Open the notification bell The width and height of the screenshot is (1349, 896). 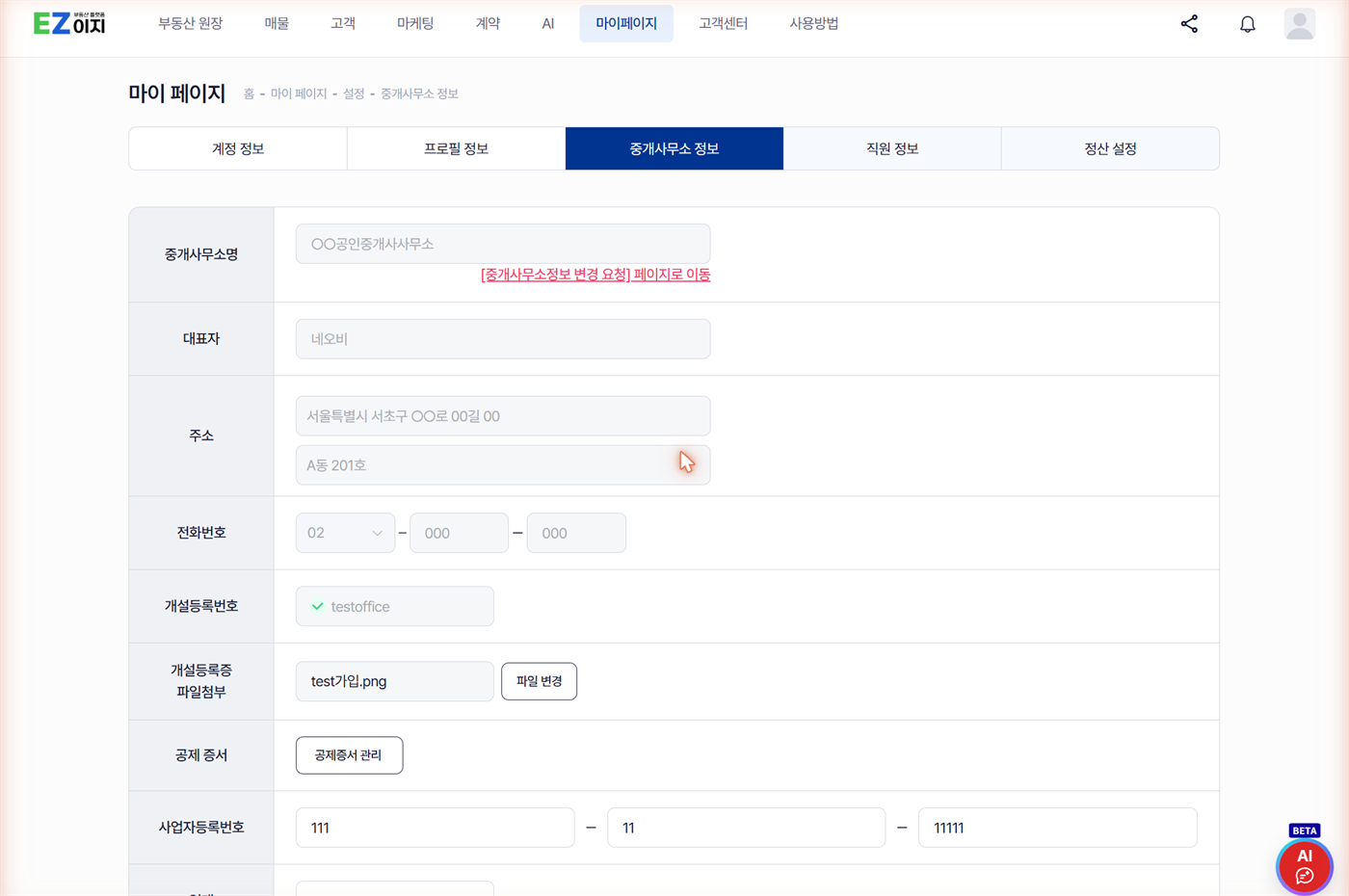point(1247,24)
